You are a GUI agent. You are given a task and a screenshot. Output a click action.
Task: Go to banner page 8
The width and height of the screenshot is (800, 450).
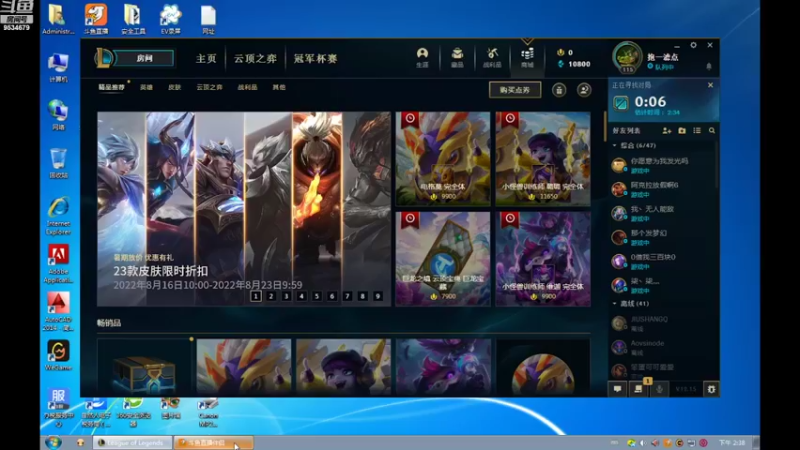click(363, 296)
